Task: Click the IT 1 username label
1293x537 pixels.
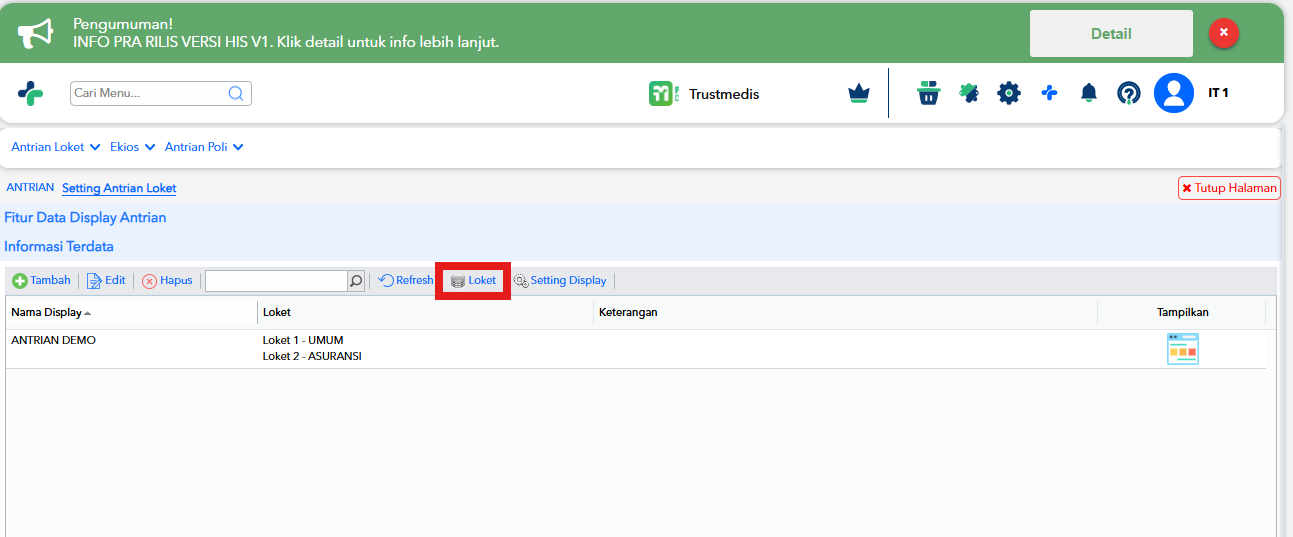Action: (1218, 93)
